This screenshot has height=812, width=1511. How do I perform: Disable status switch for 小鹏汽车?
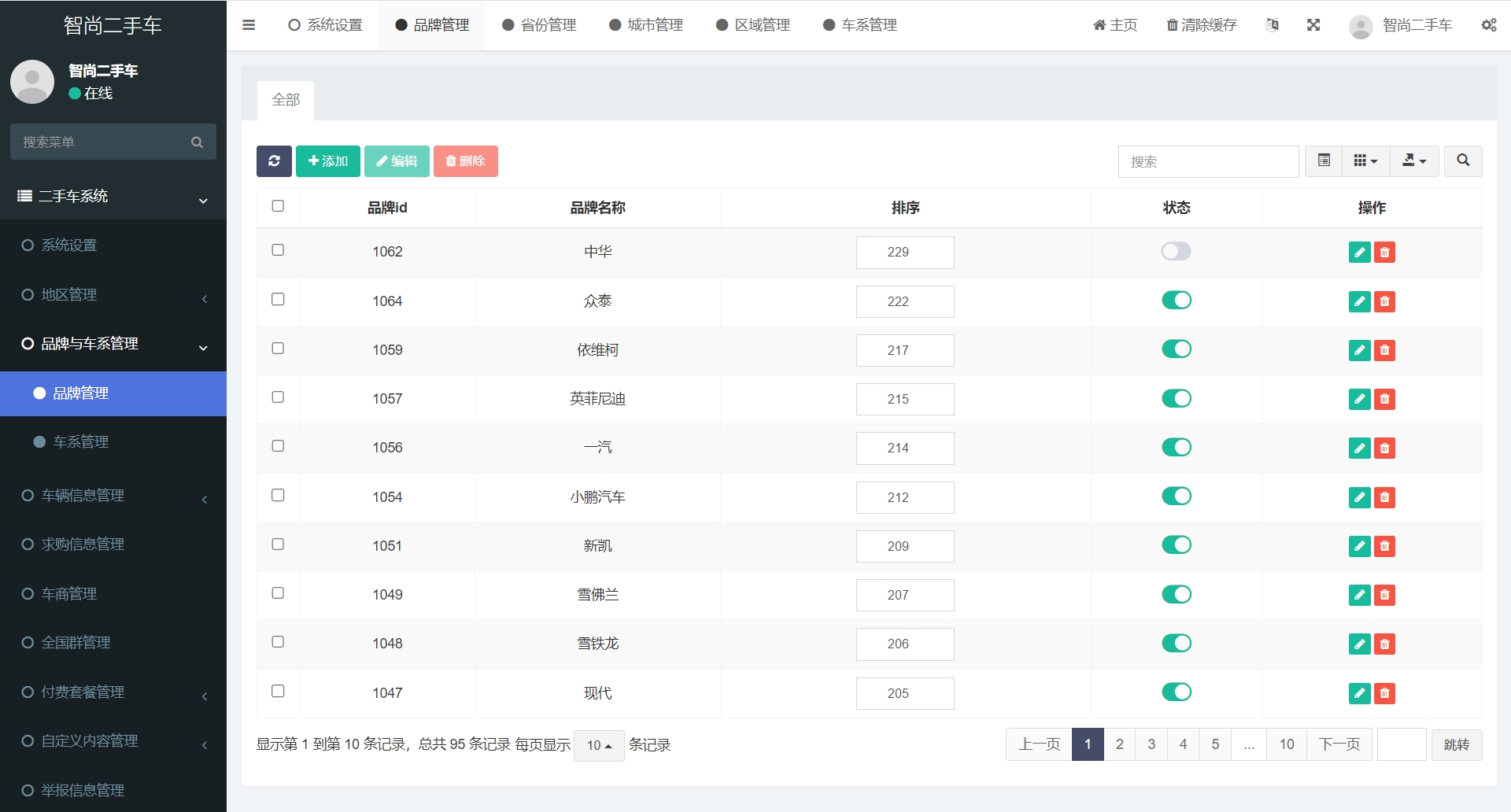(x=1177, y=496)
